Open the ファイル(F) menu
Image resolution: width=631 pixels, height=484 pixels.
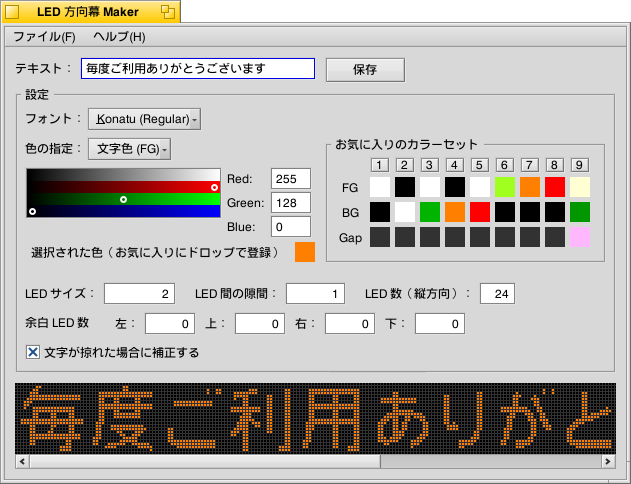click(44, 37)
